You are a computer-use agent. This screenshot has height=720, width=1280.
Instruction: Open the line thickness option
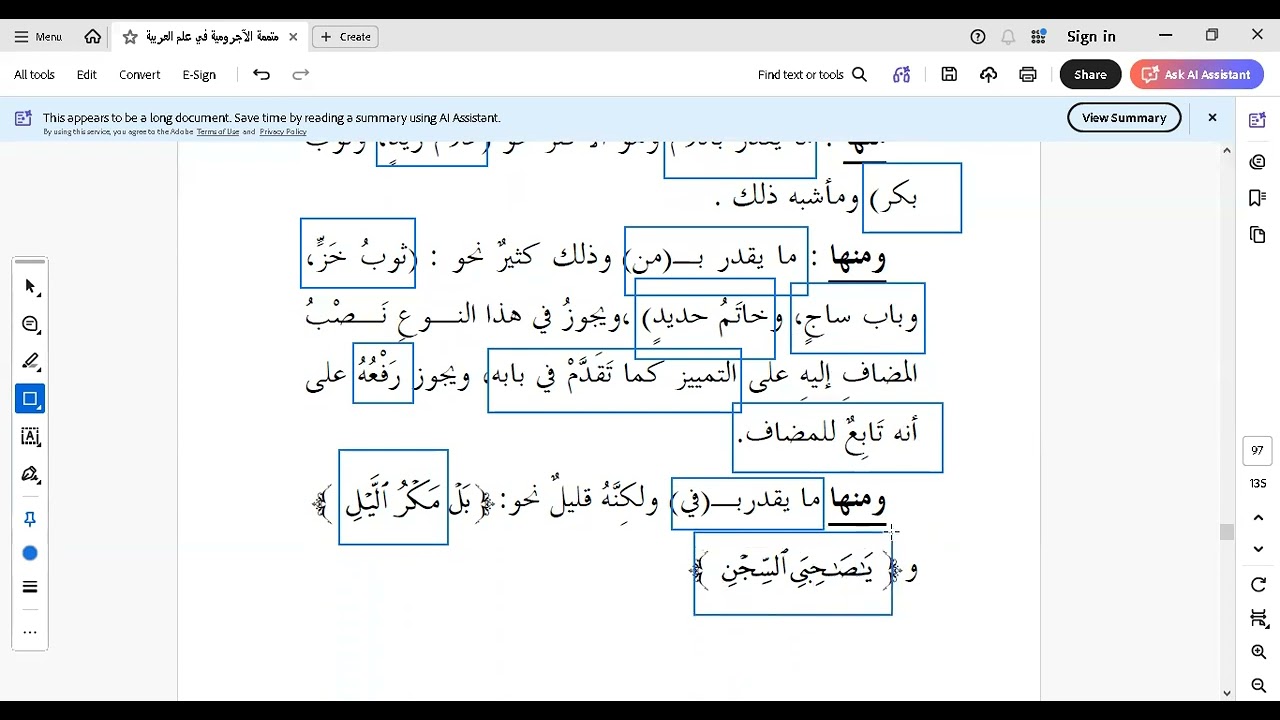point(30,587)
